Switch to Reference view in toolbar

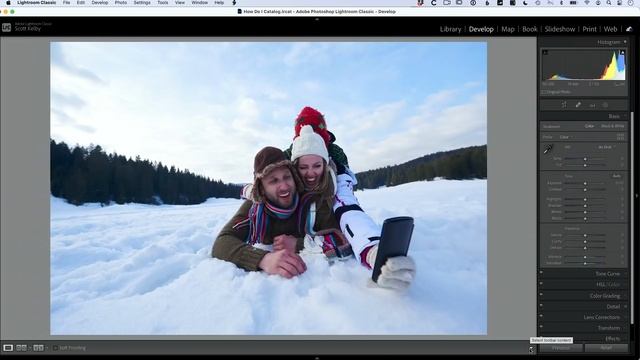click(21, 348)
